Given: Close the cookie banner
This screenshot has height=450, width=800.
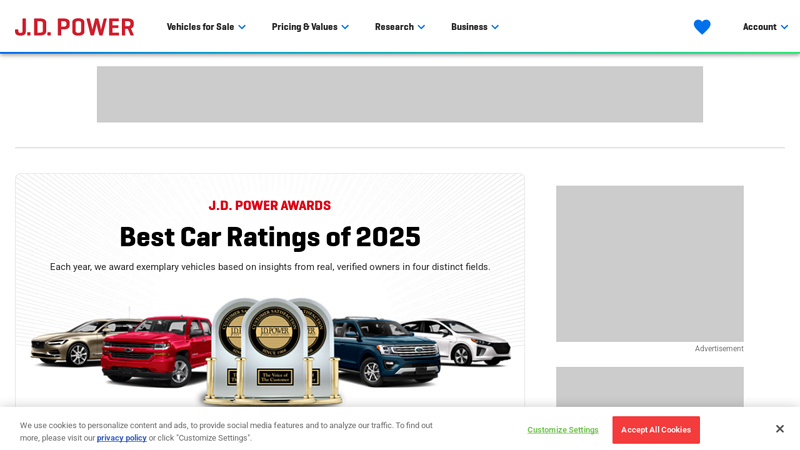Looking at the screenshot, I should pyautogui.click(x=780, y=429).
